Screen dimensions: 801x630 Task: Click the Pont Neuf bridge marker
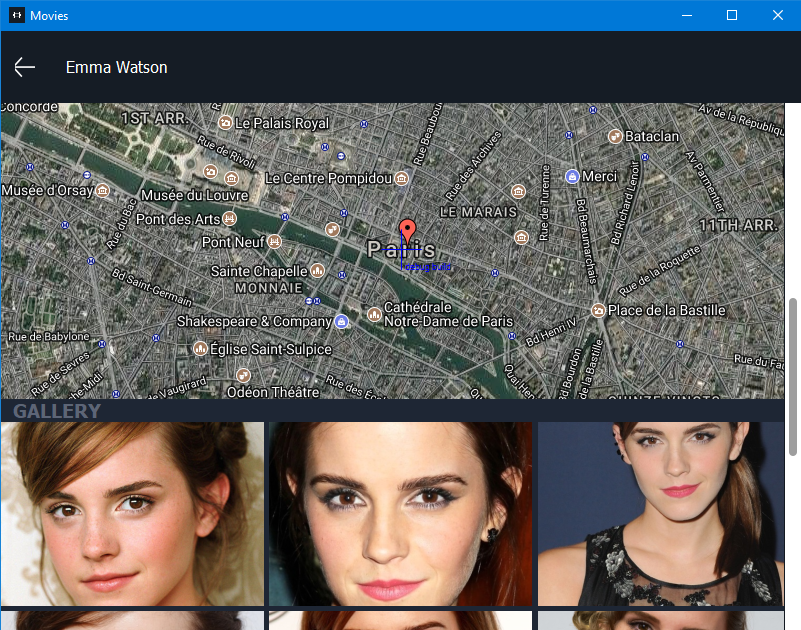click(x=275, y=242)
